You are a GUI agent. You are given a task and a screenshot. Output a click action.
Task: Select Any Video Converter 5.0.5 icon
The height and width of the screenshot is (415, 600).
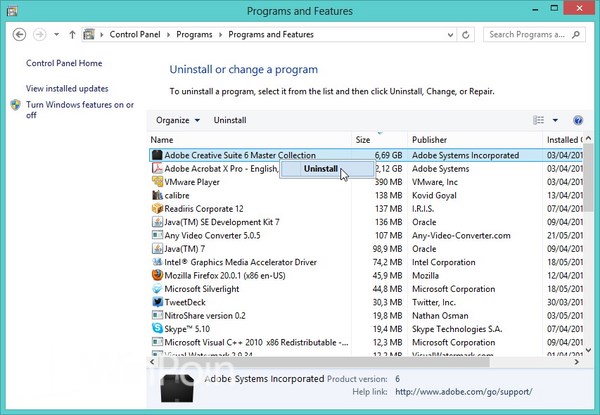point(157,235)
